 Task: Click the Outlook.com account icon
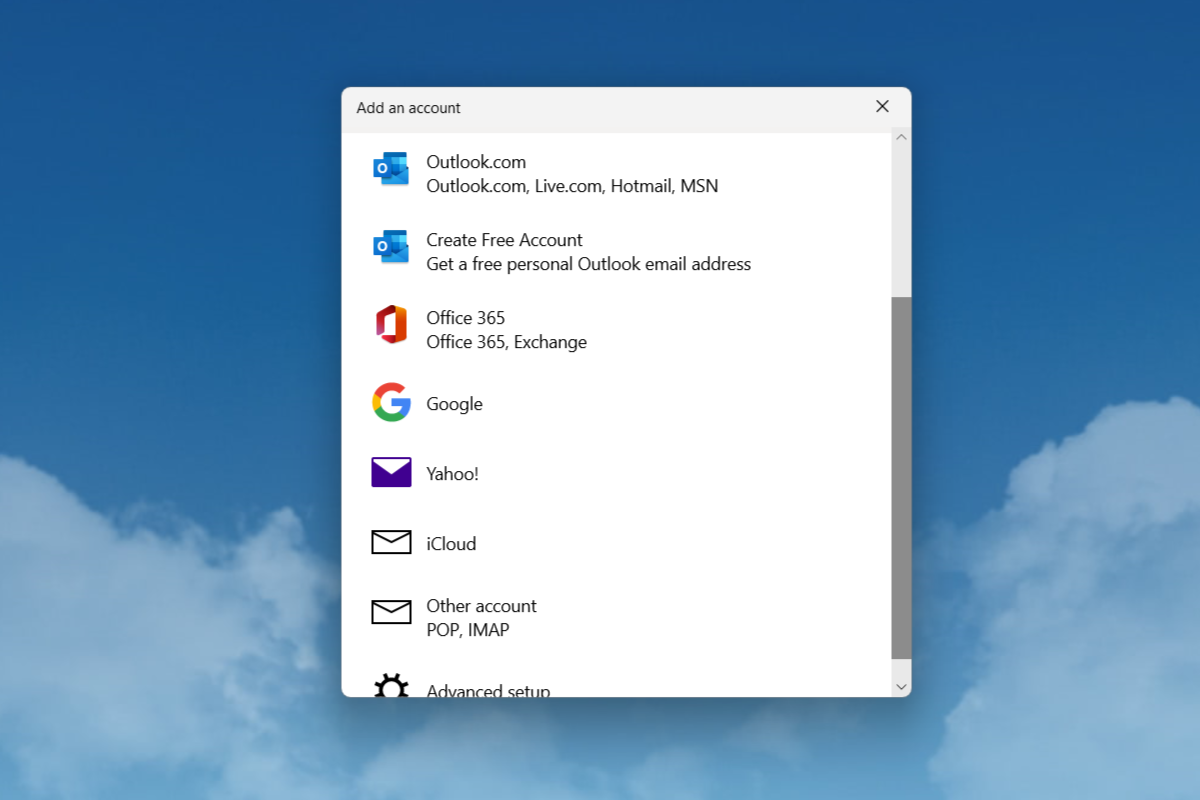391,169
